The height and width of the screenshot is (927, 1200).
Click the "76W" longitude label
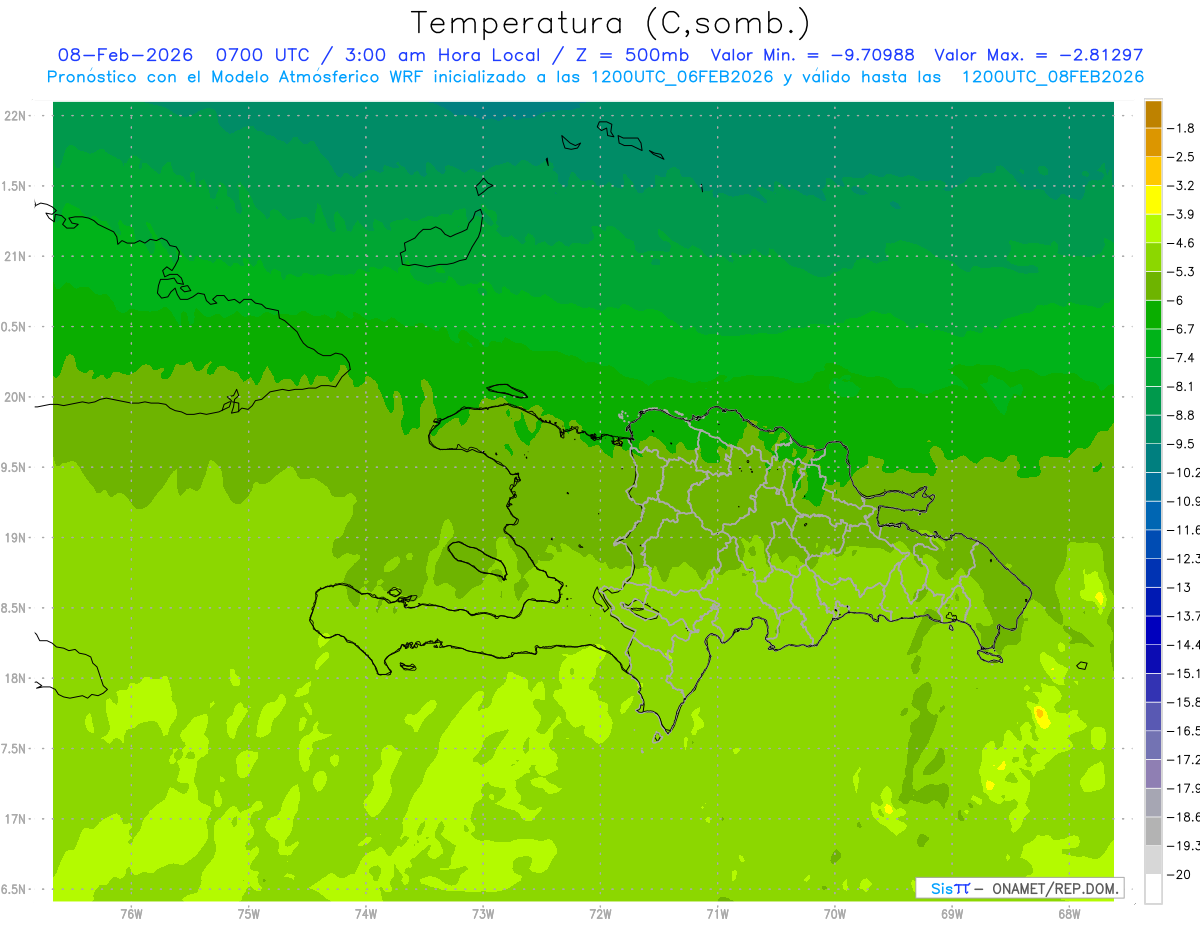tap(131, 914)
